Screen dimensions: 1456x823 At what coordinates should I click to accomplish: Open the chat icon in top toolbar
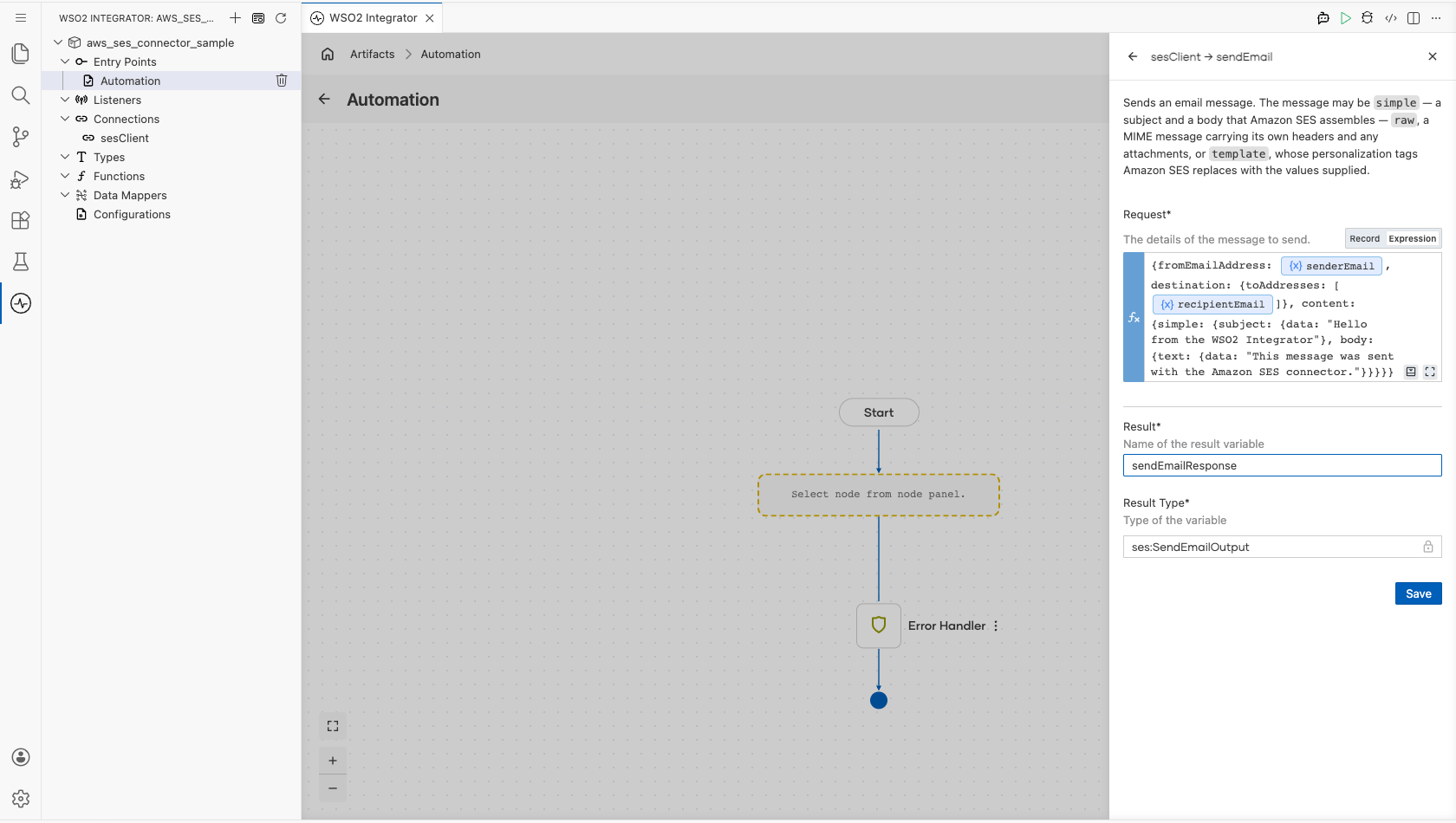point(1323,18)
